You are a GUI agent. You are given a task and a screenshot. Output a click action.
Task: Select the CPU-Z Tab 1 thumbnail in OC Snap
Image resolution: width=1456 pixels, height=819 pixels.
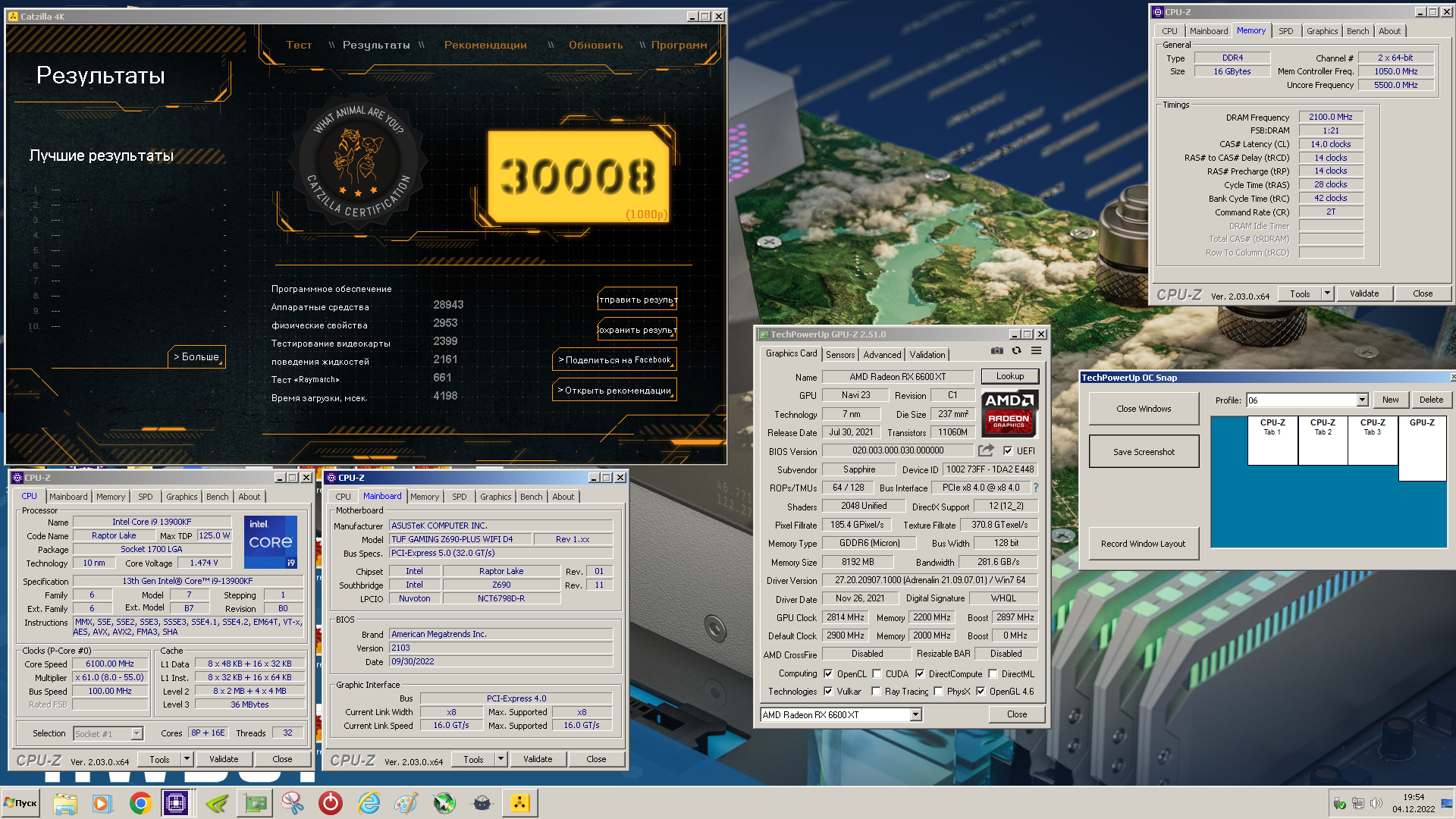pyautogui.click(x=1272, y=440)
